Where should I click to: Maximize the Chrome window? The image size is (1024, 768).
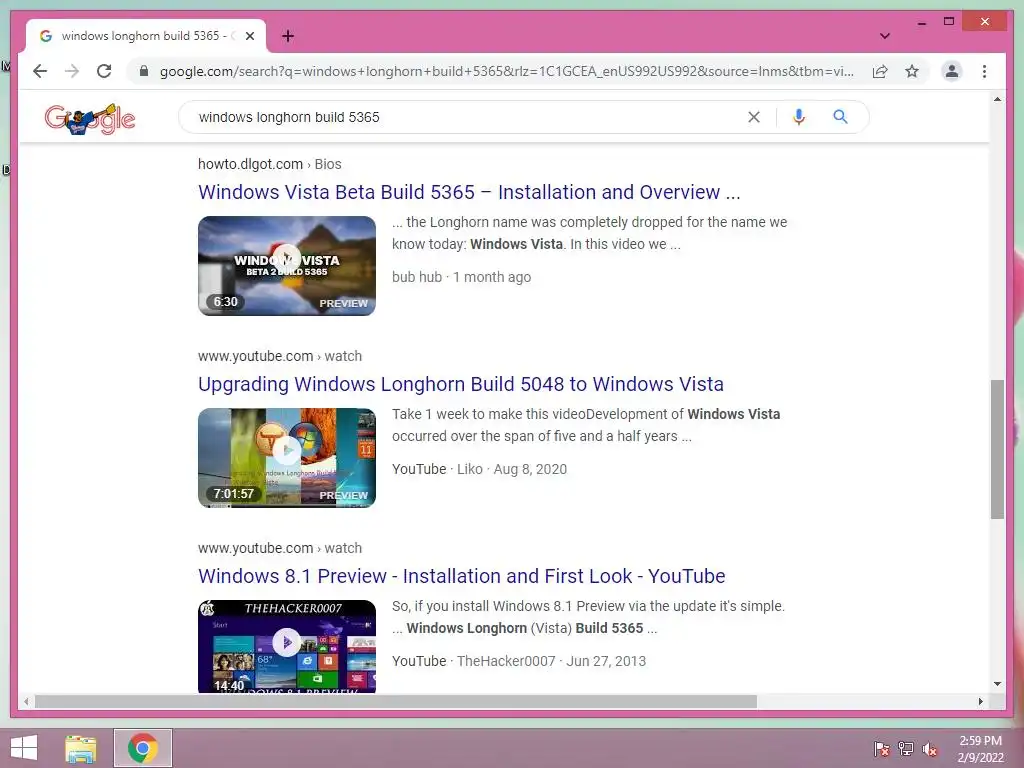949,22
